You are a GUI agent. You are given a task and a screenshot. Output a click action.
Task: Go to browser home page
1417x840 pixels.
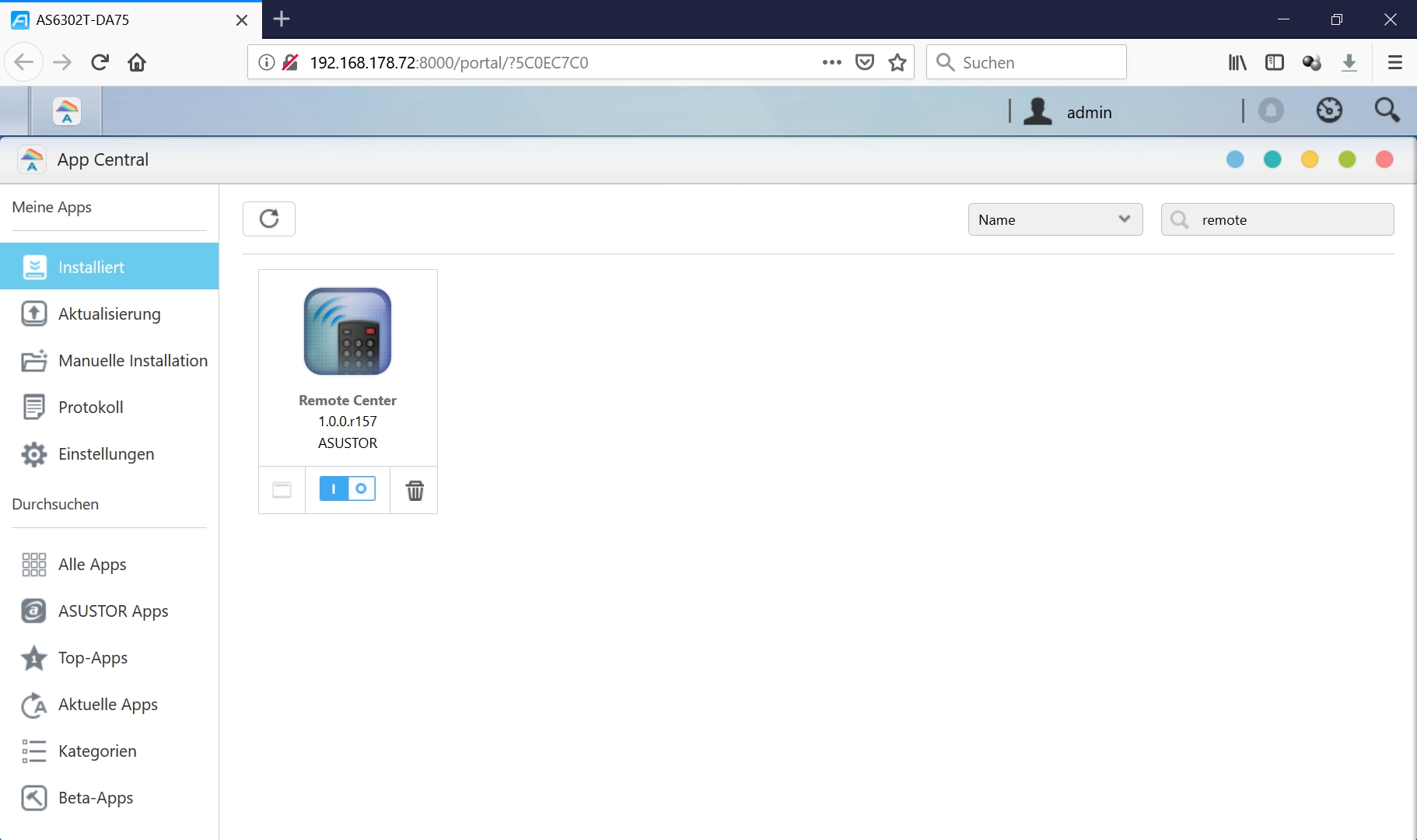point(137,62)
